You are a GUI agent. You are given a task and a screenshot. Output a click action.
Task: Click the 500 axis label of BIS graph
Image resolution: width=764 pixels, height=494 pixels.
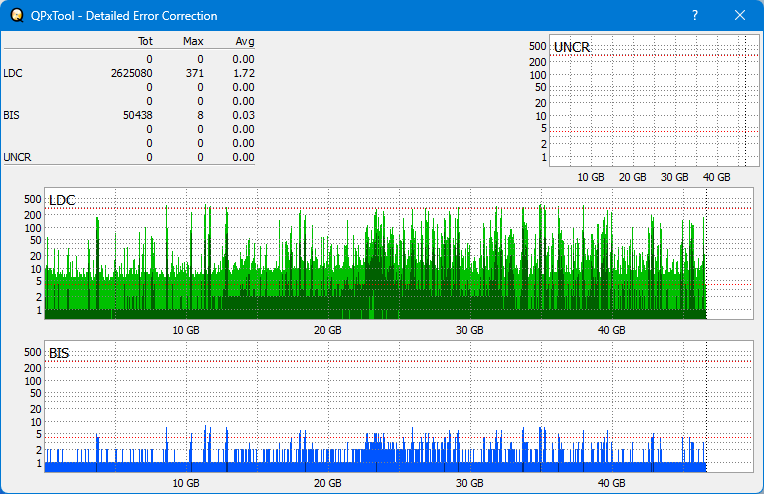(x=33, y=352)
